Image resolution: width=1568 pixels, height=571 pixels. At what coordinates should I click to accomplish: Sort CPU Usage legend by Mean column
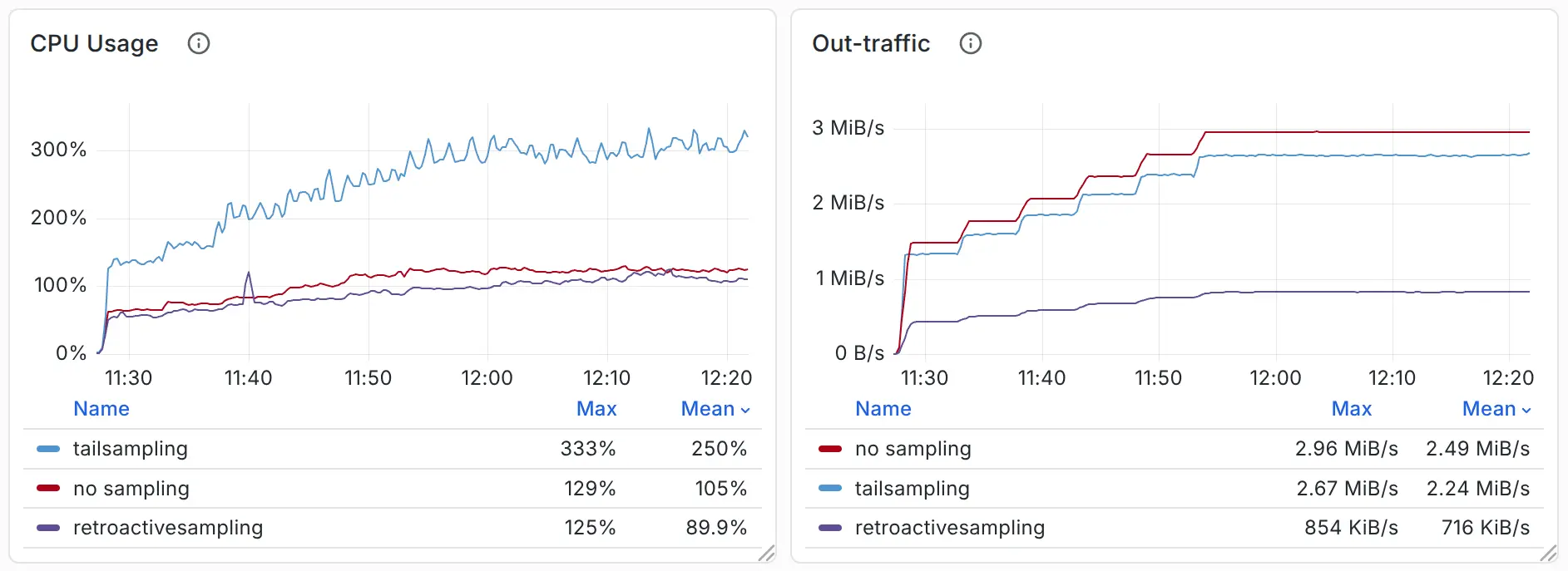707,409
